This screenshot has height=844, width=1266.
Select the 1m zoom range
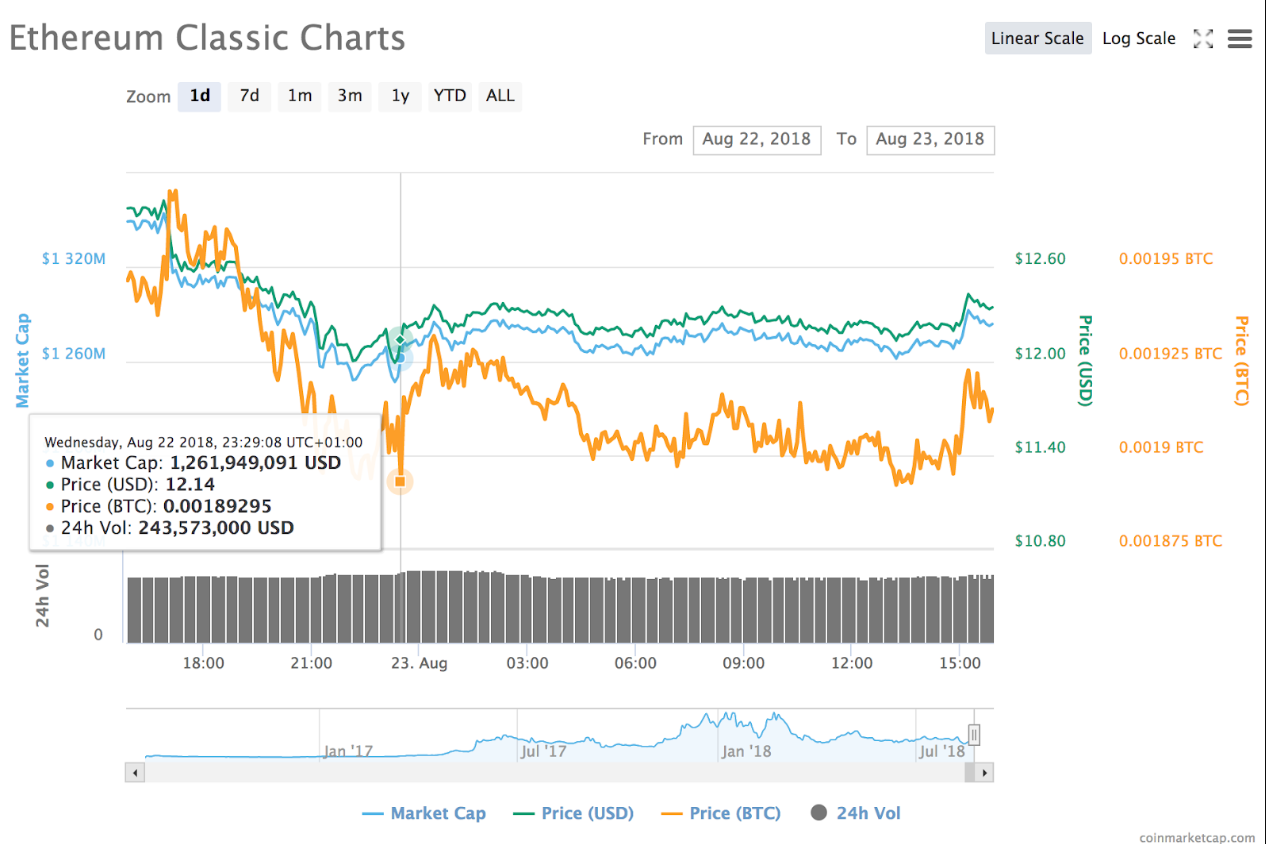coord(300,96)
